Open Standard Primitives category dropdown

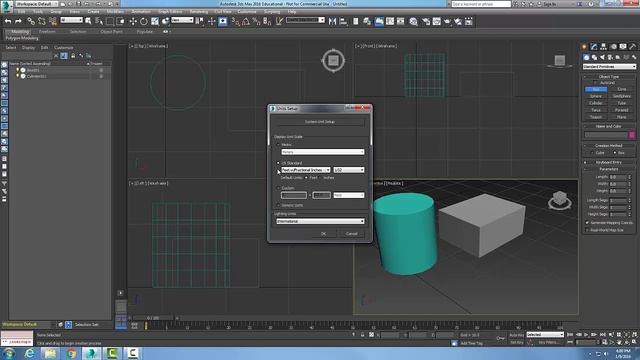(609, 67)
